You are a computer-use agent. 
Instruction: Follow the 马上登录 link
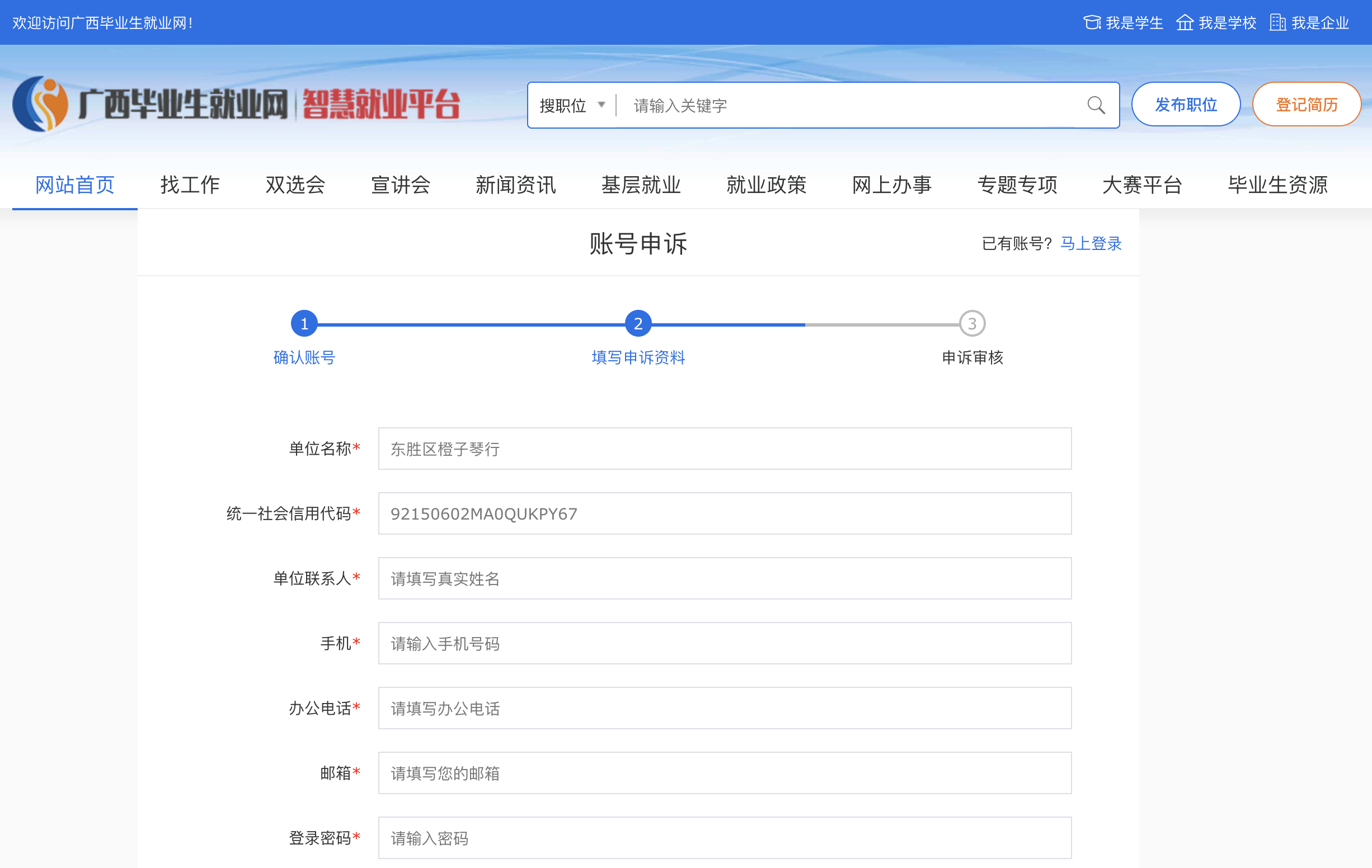pyautogui.click(x=1090, y=243)
